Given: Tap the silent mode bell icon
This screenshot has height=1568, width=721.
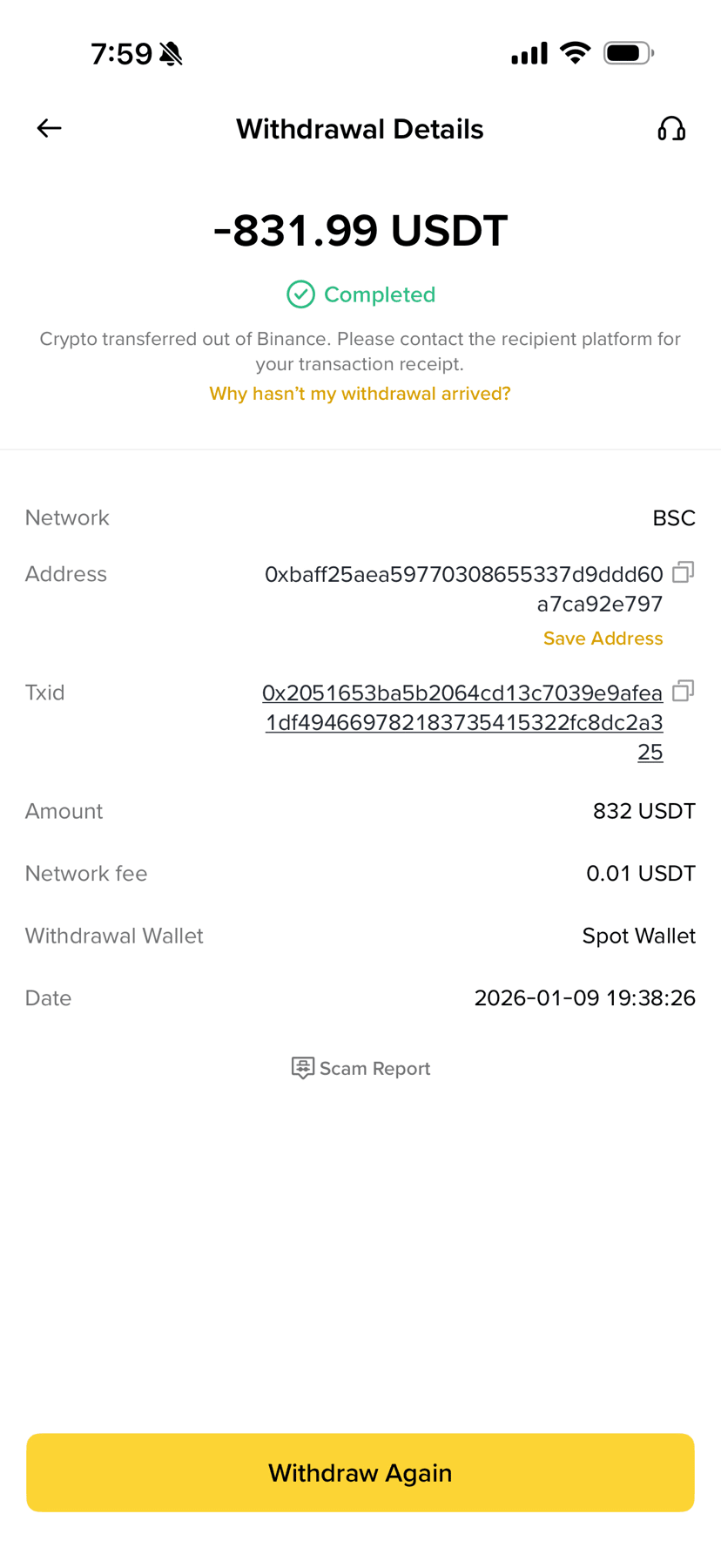Looking at the screenshot, I should coord(172,54).
